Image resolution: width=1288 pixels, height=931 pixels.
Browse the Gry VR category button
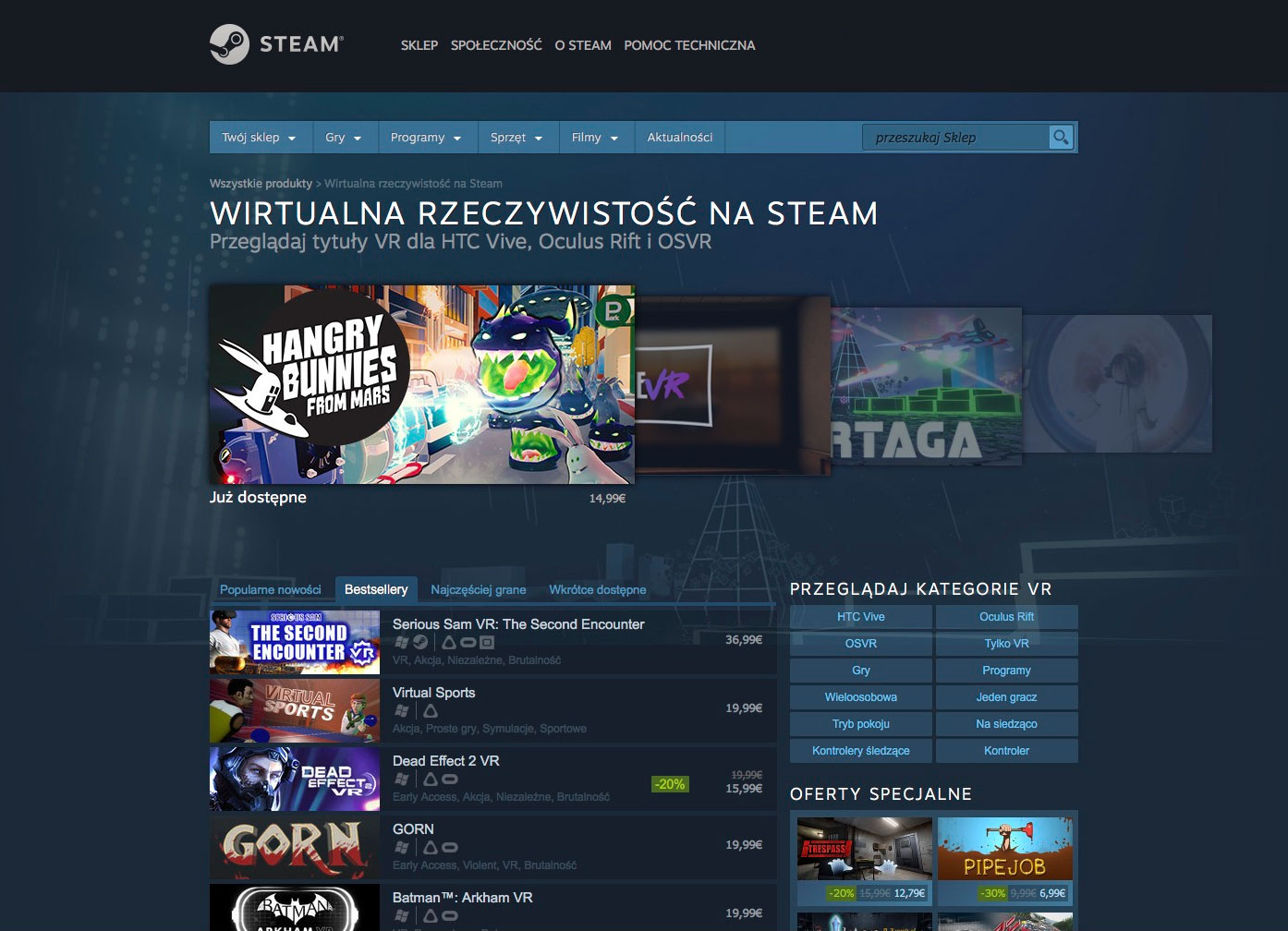tap(861, 671)
